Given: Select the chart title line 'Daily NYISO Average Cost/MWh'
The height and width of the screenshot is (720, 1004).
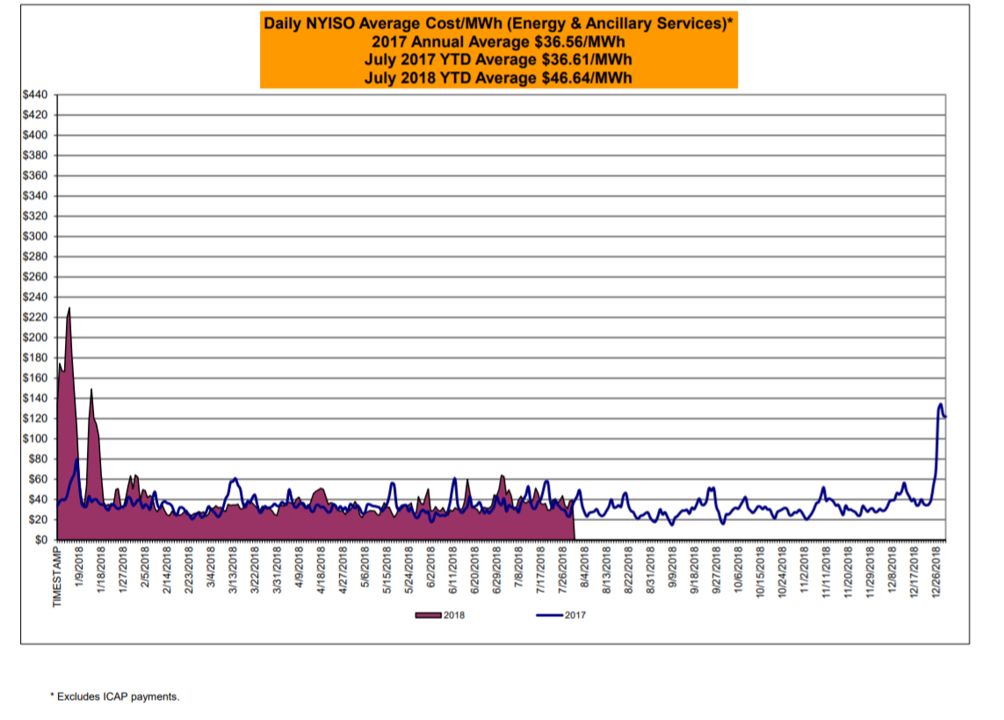Looking at the screenshot, I should [498, 24].
